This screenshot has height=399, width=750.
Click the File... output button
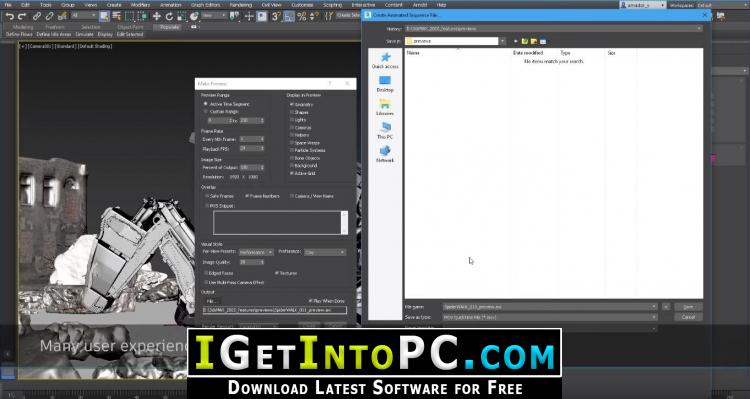pyautogui.click(x=213, y=301)
